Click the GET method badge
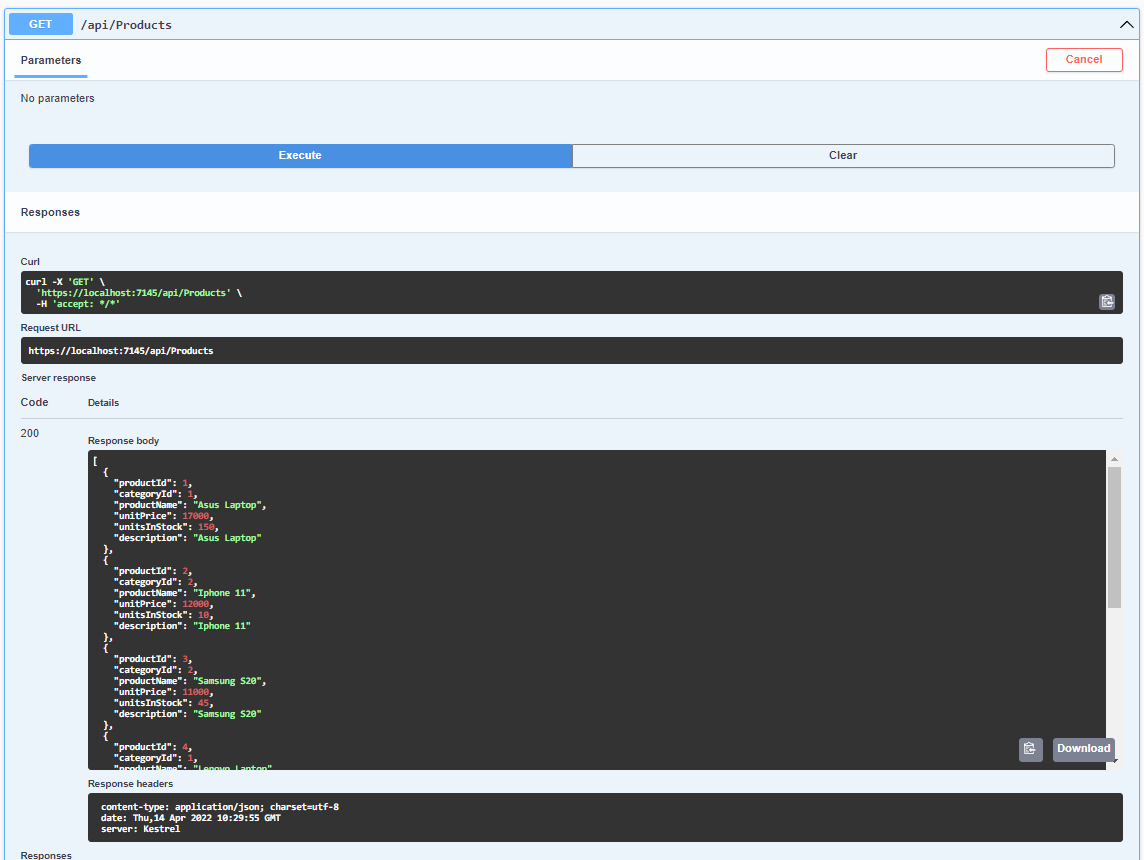 (40, 23)
